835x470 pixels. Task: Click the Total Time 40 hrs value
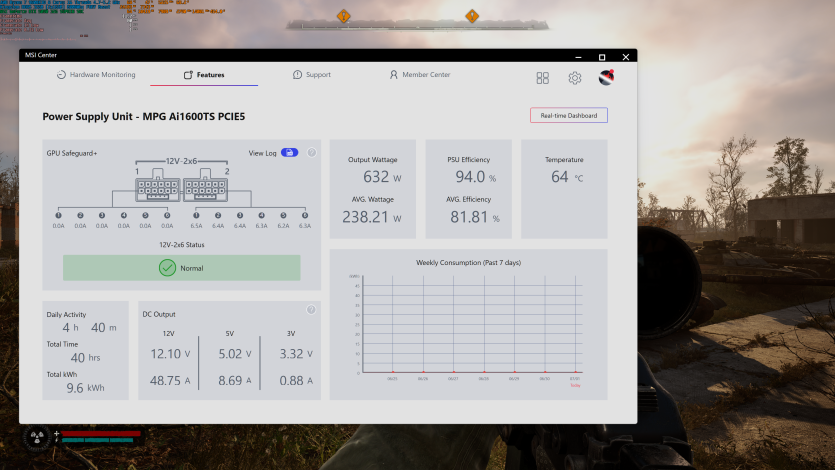pyautogui.click(x=85, y=358)
